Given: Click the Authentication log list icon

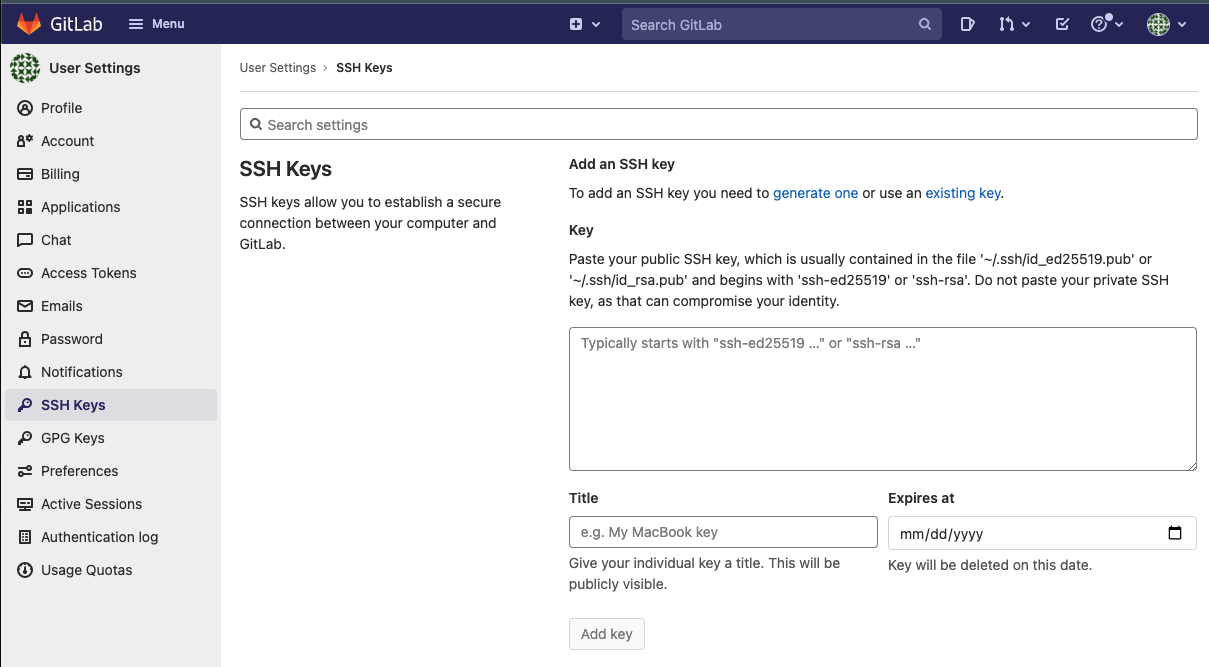Looking at the screenshot, I should point(25,537).
